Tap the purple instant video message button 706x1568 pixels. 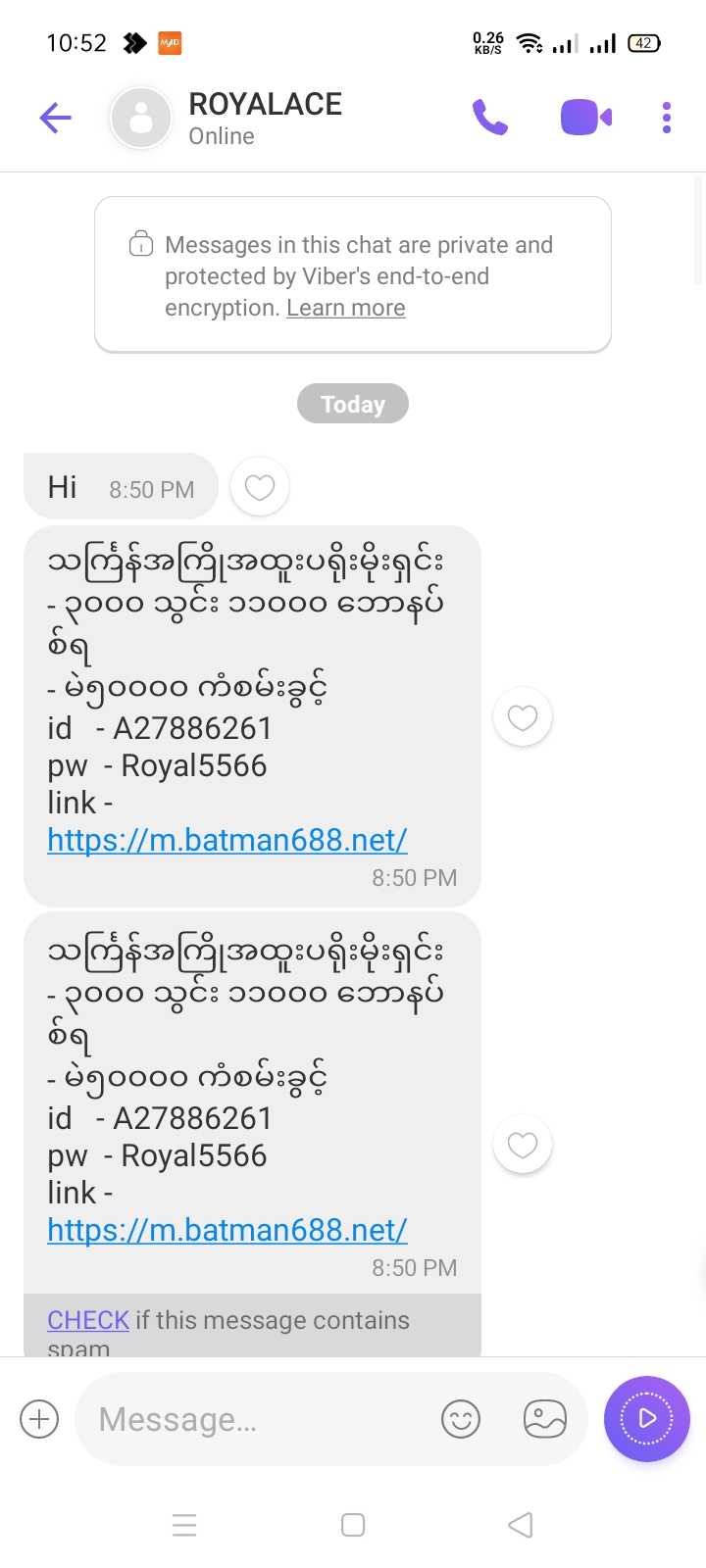[x=647, y=1418]
